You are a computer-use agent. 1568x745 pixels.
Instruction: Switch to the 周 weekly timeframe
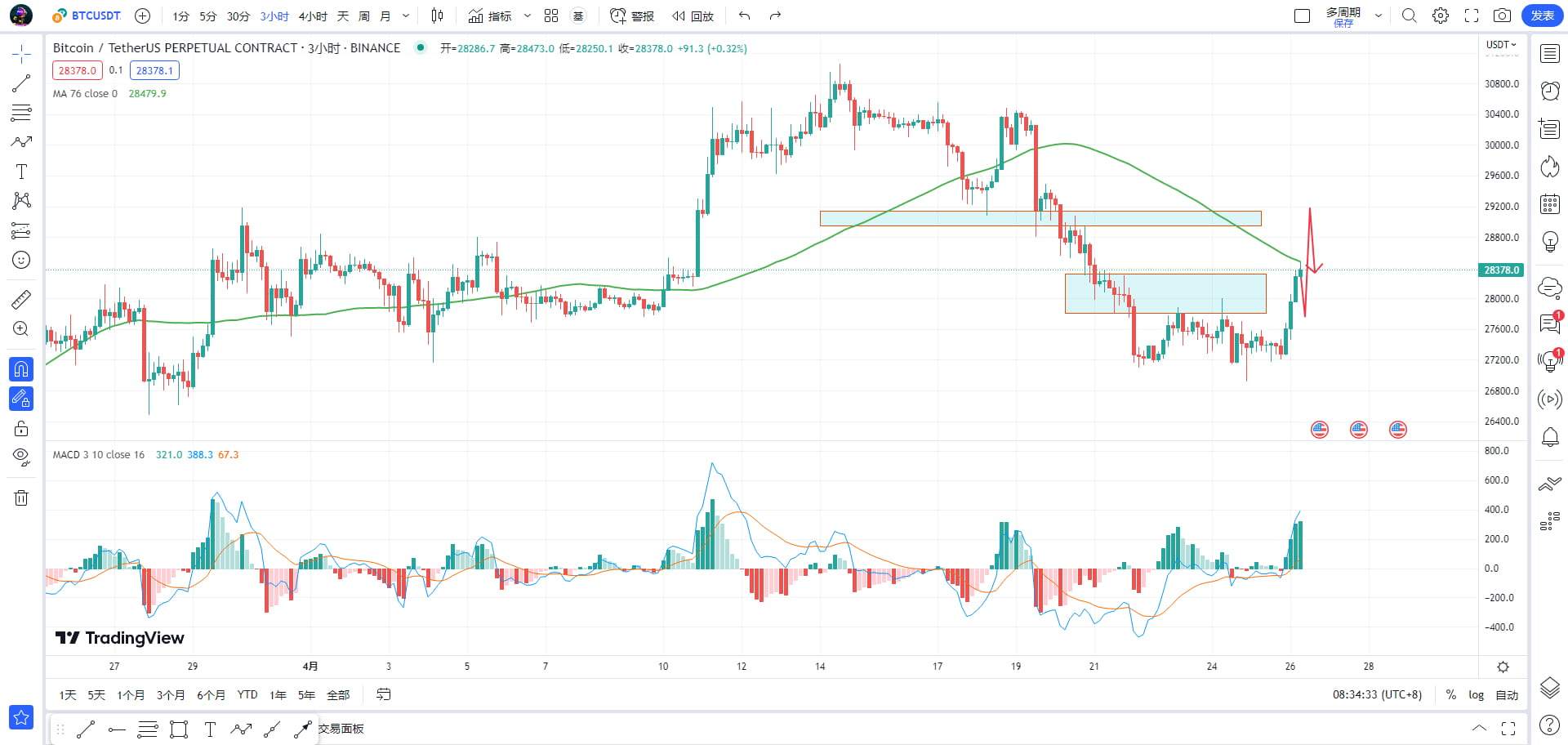(364, 16)
